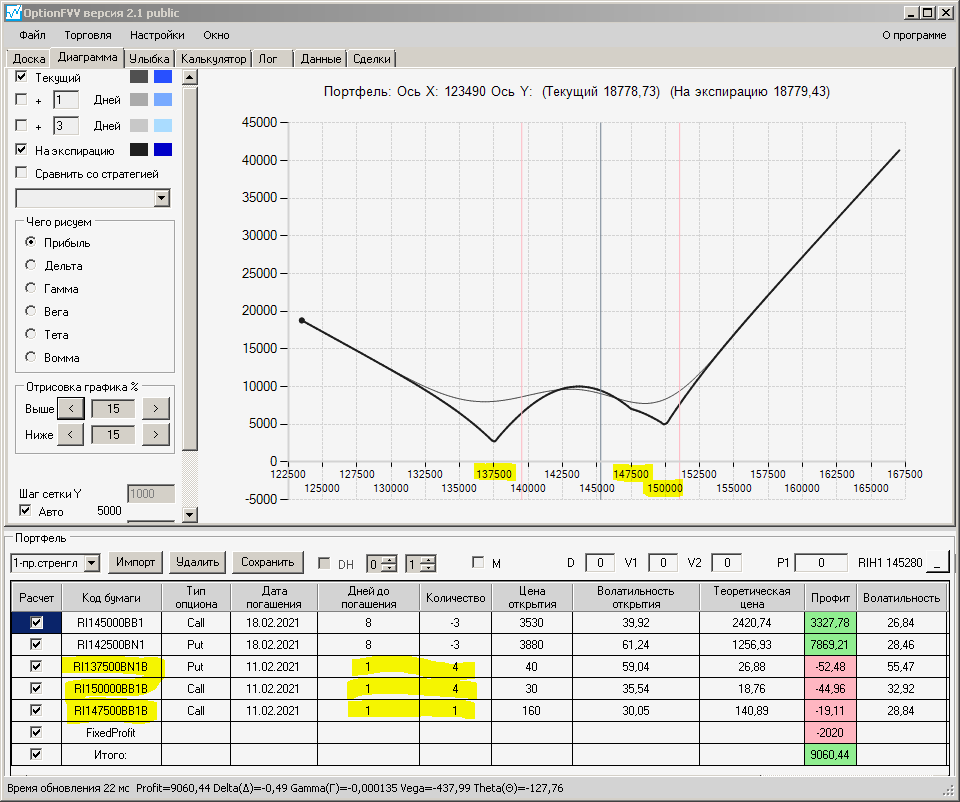Image resolution: width=960 pixels, height=802 pixels.
Task: Open the strategy comparison dropdown
Action: [162, 198]
